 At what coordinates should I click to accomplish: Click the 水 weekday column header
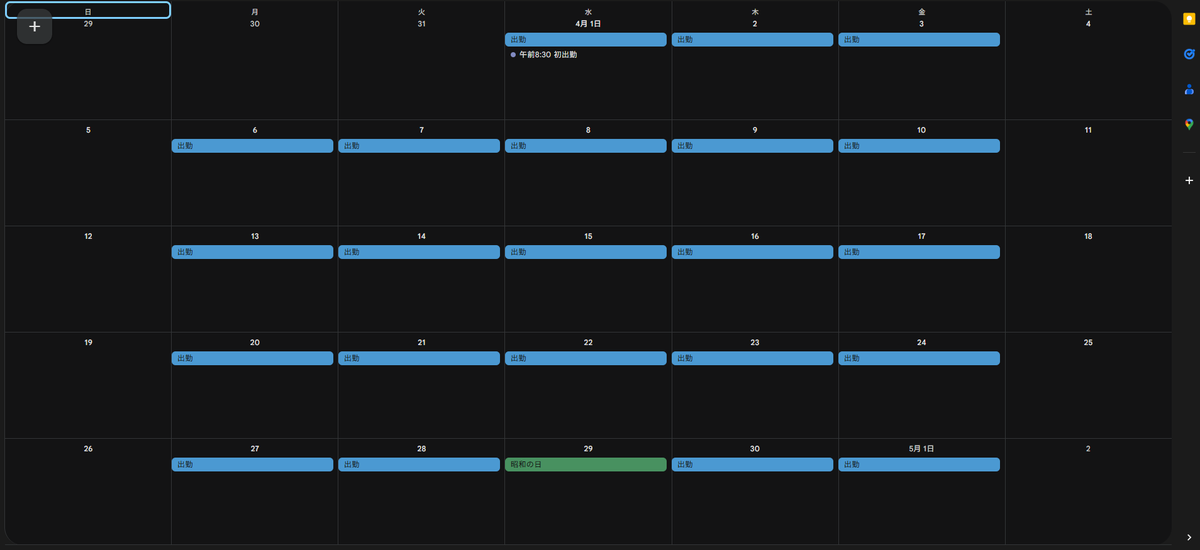(588, 11)
